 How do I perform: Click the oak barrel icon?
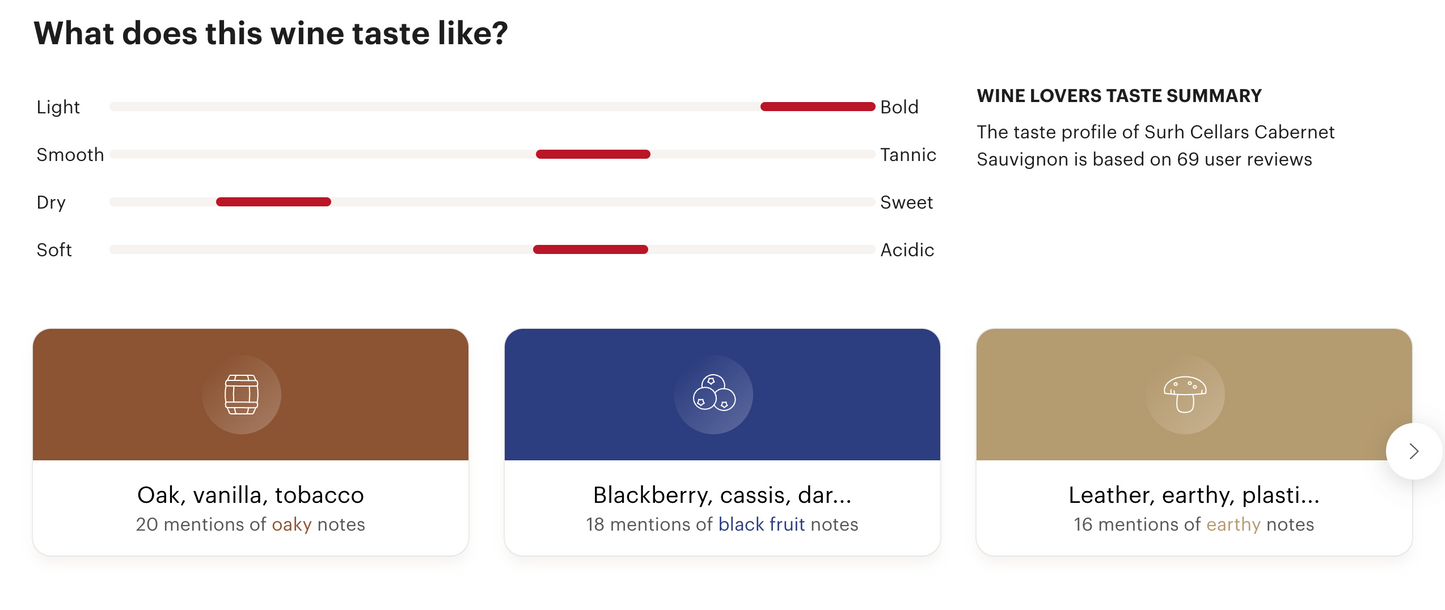point(241,395)
